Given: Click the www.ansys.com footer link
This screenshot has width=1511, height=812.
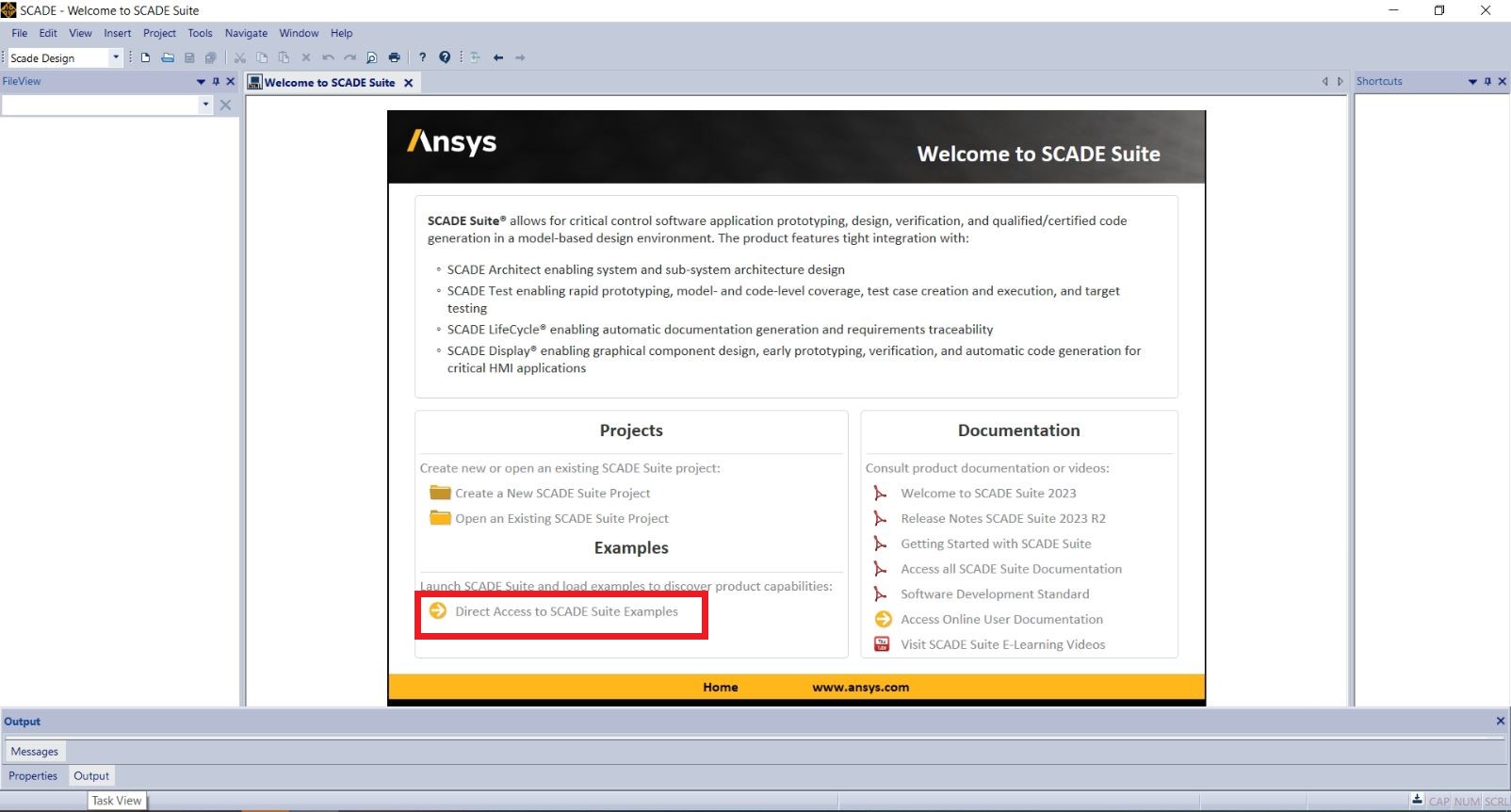Looking at the screenshot, I should pyautogui.click(x=861, y=687).
